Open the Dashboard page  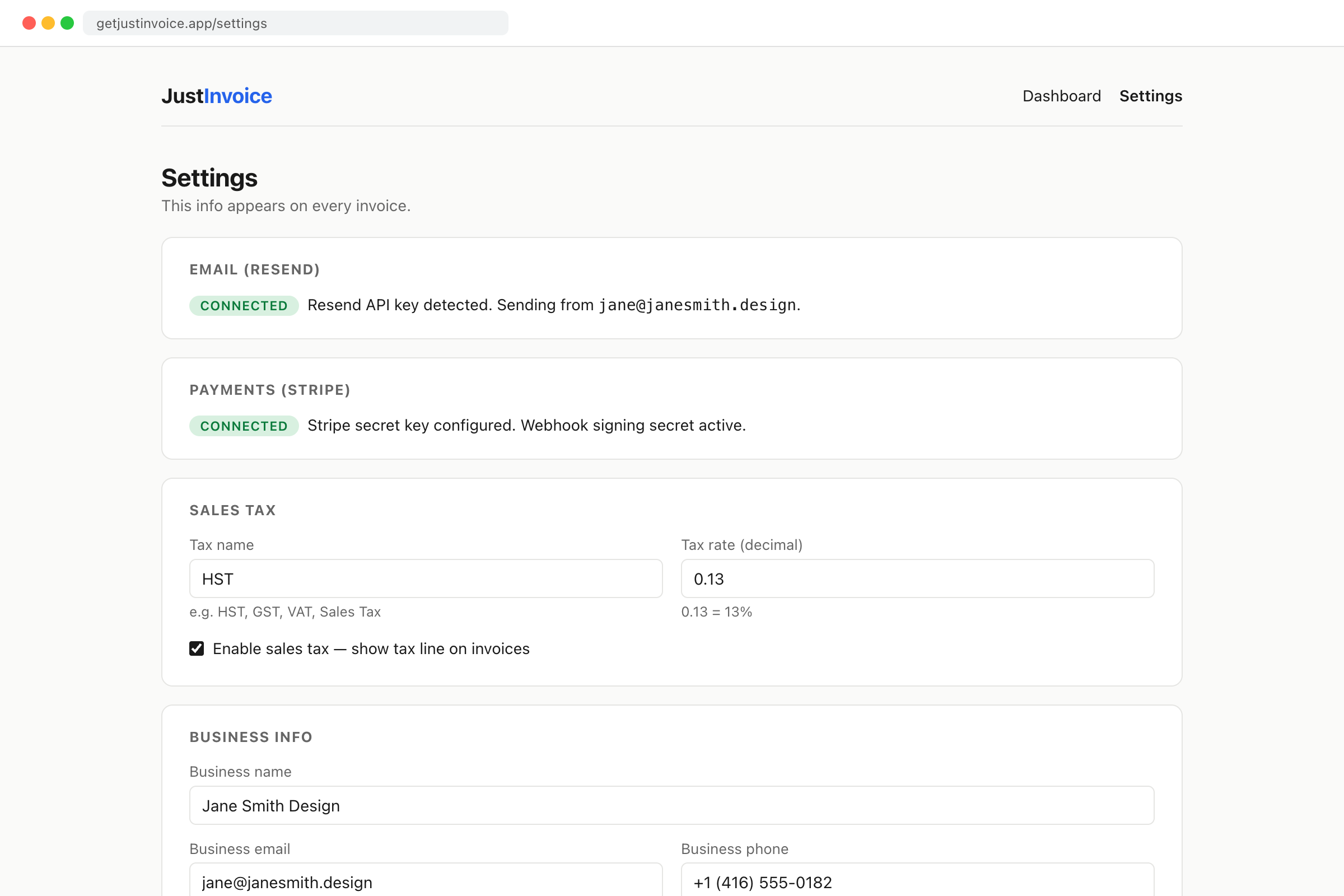[x=1061, y=96]
